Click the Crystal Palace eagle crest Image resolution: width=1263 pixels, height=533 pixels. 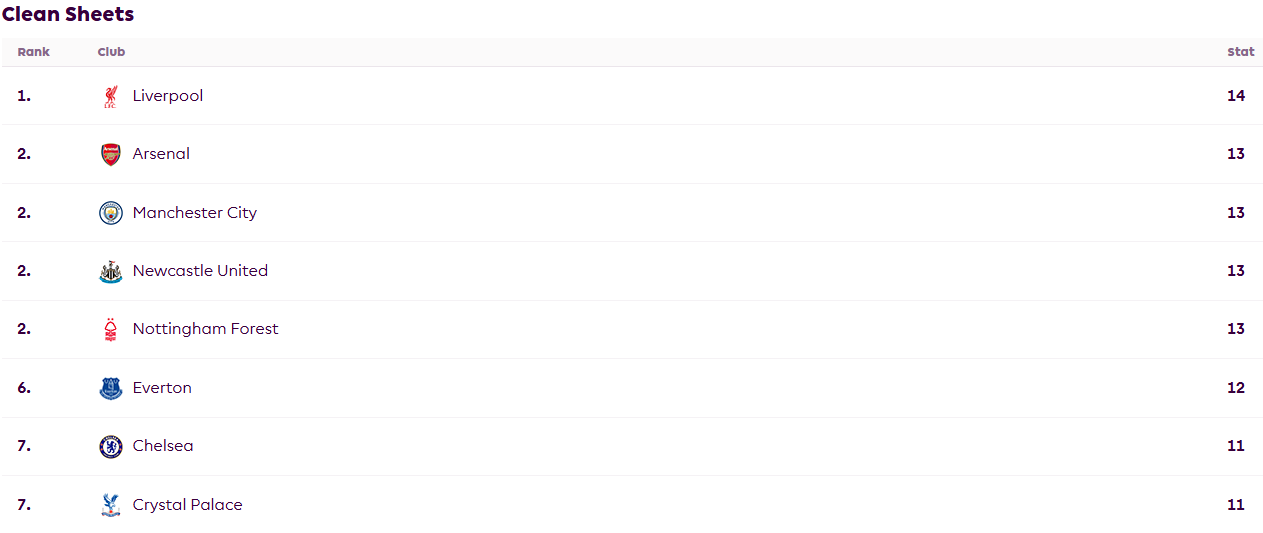click(111, 505)
